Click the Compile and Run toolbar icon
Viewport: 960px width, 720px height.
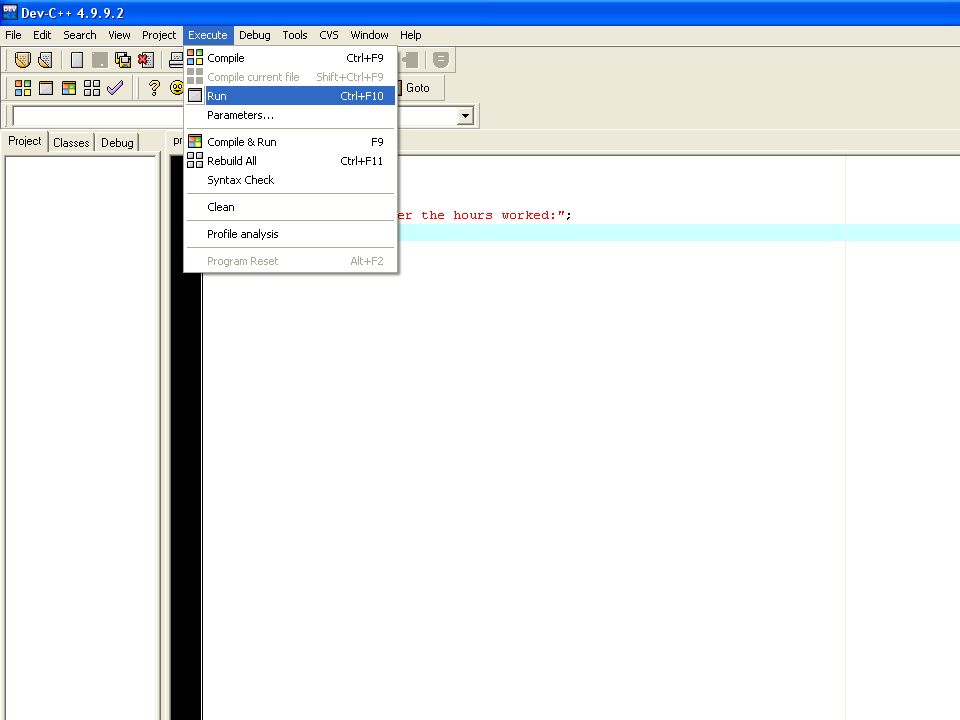point(69,88)
